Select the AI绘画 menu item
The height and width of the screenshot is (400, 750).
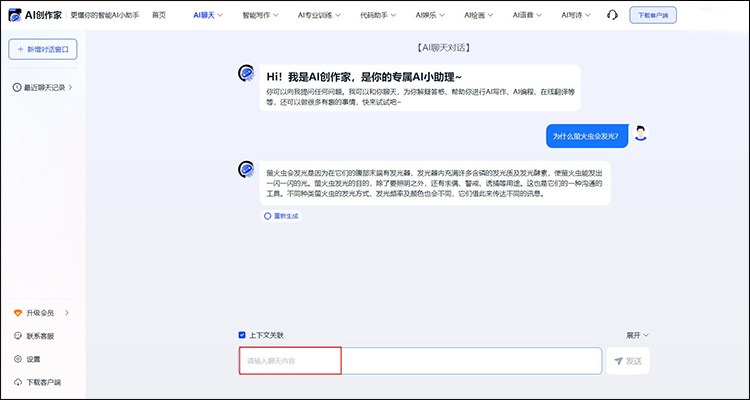tap(480, 16)
